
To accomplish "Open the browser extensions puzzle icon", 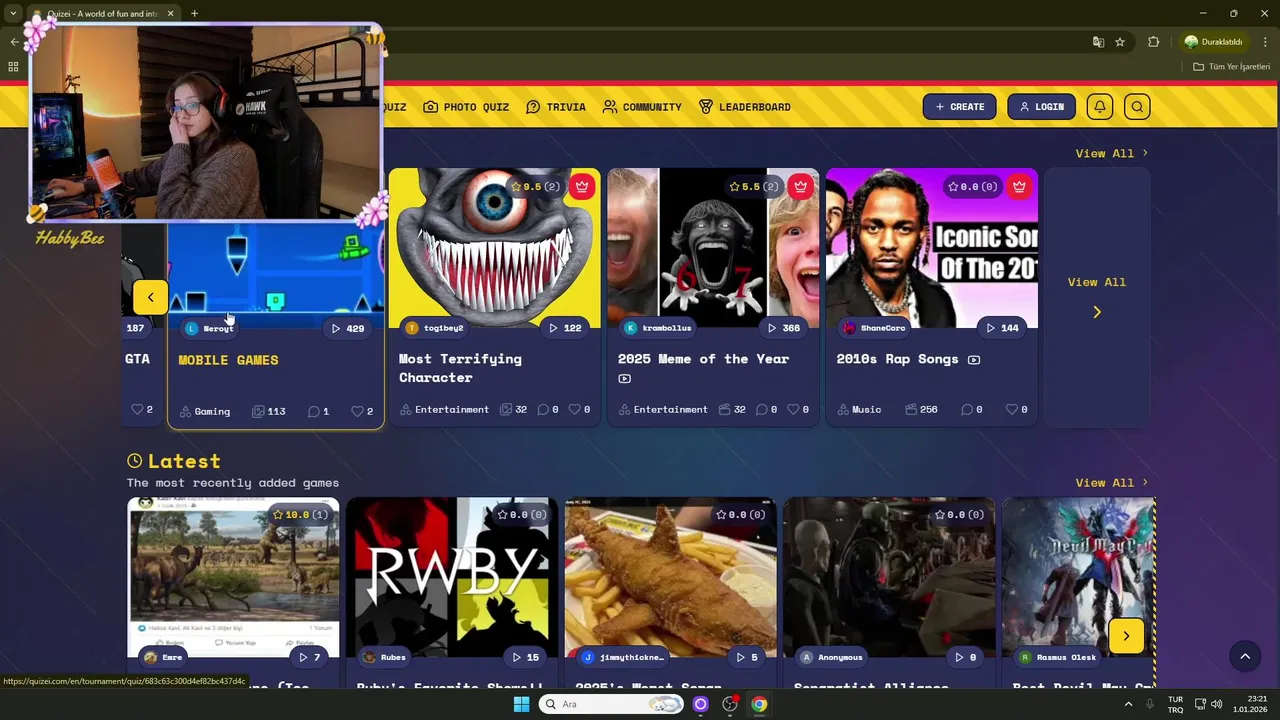I will [x=1153, y=42].
